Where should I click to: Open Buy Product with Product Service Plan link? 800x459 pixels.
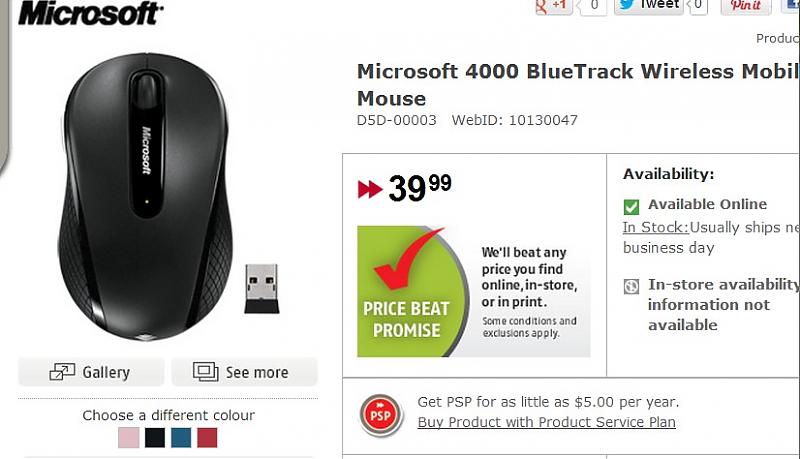tap(546, 422)
